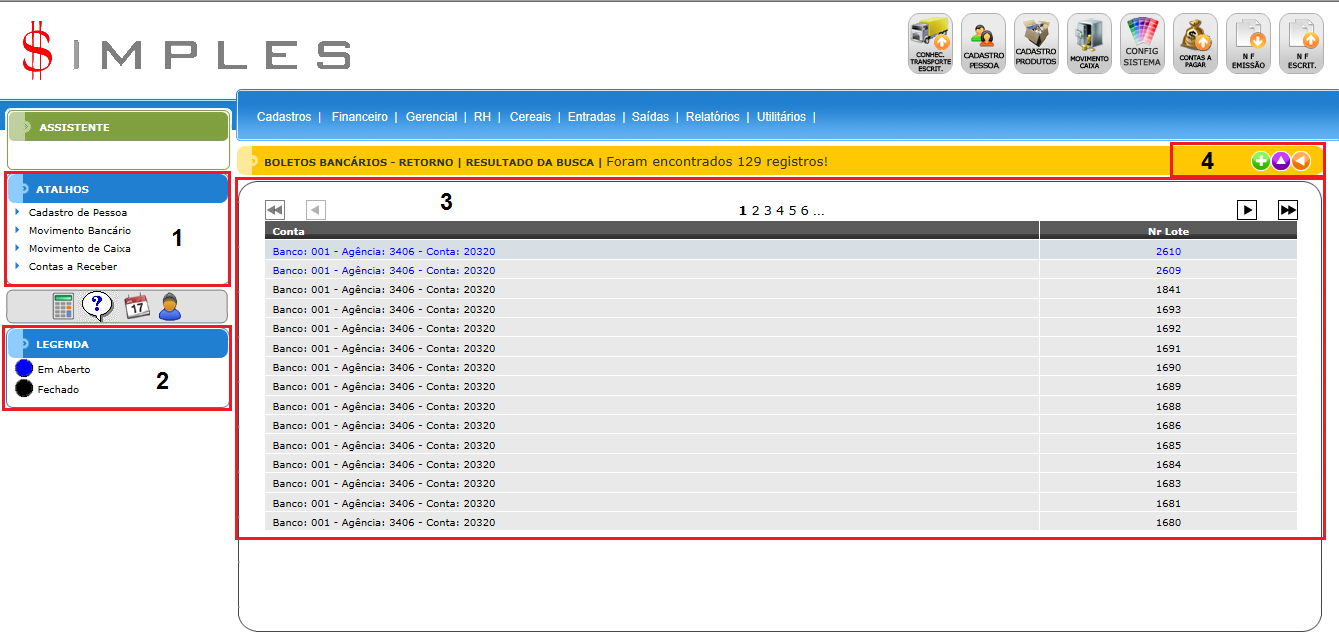Open the Movimento Bancário shortcut link
This screenshot has height=638, width=1339.
(79, 231)
